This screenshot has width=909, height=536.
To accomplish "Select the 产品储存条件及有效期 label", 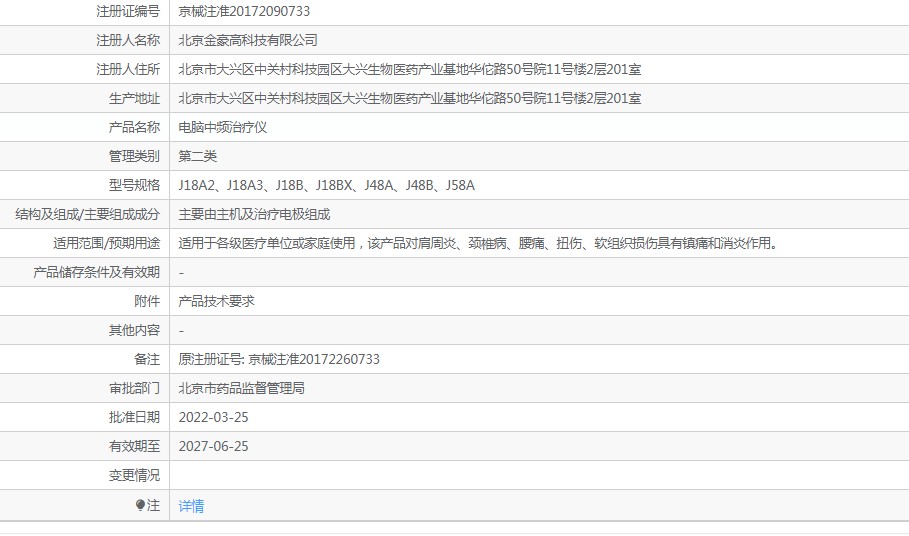I will pos(97,272).
